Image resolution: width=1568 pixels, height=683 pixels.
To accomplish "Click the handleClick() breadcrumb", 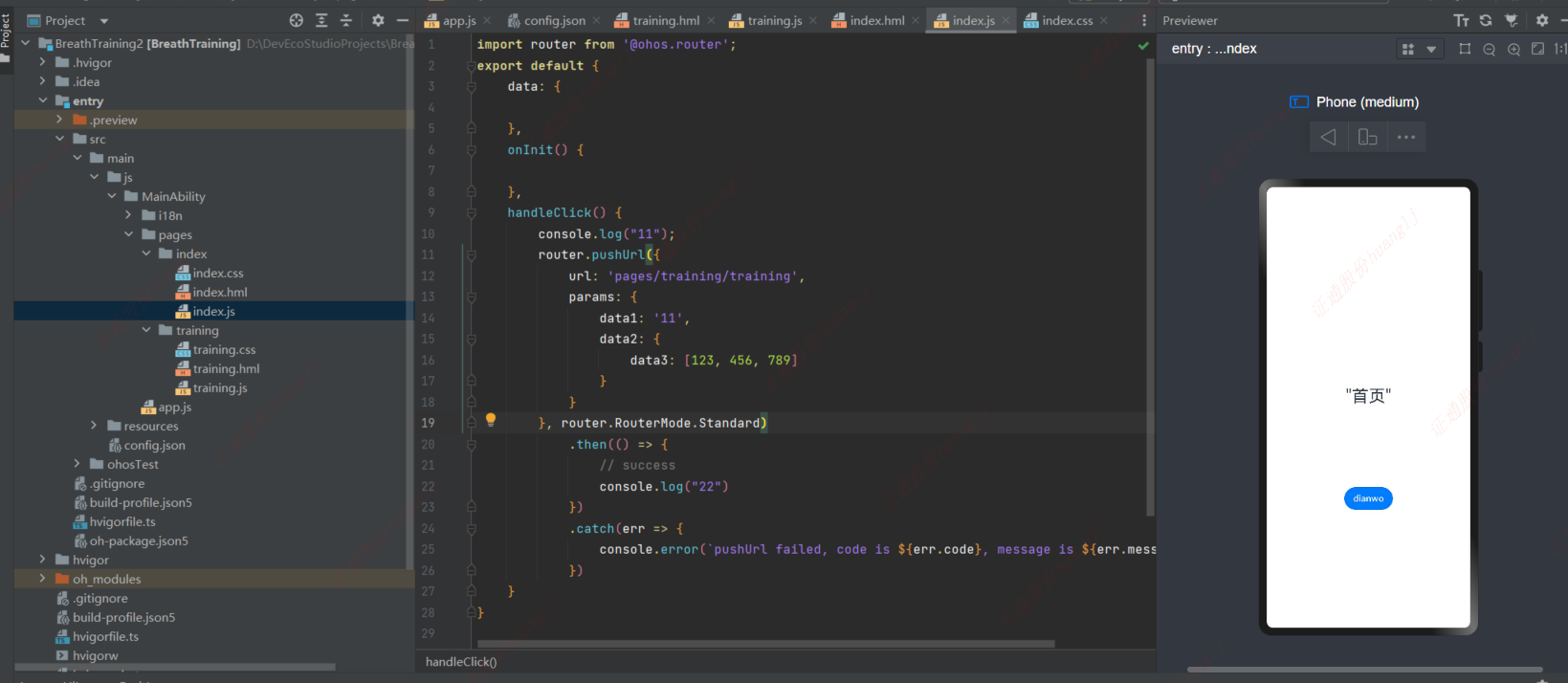I will pyautogui.click(x=461, y=662).
